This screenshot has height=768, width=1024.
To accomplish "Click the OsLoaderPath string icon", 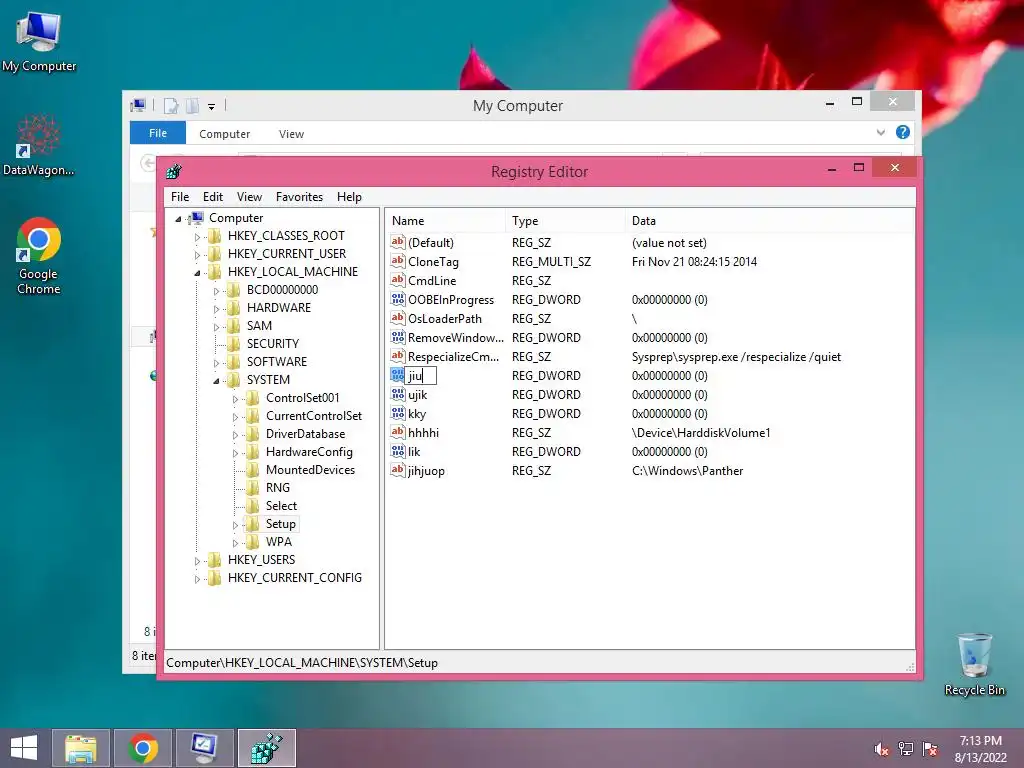I will click(x=398, y=318).
